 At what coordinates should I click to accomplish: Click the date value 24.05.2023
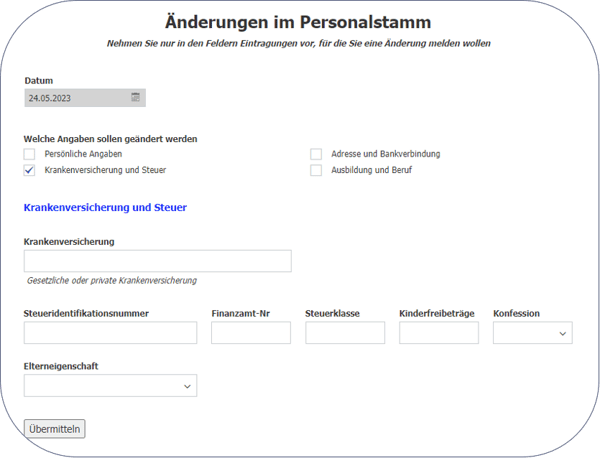pos(50,97)
